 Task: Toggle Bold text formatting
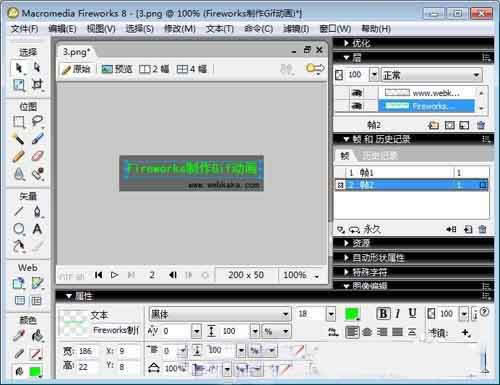[x=383, y=314]
